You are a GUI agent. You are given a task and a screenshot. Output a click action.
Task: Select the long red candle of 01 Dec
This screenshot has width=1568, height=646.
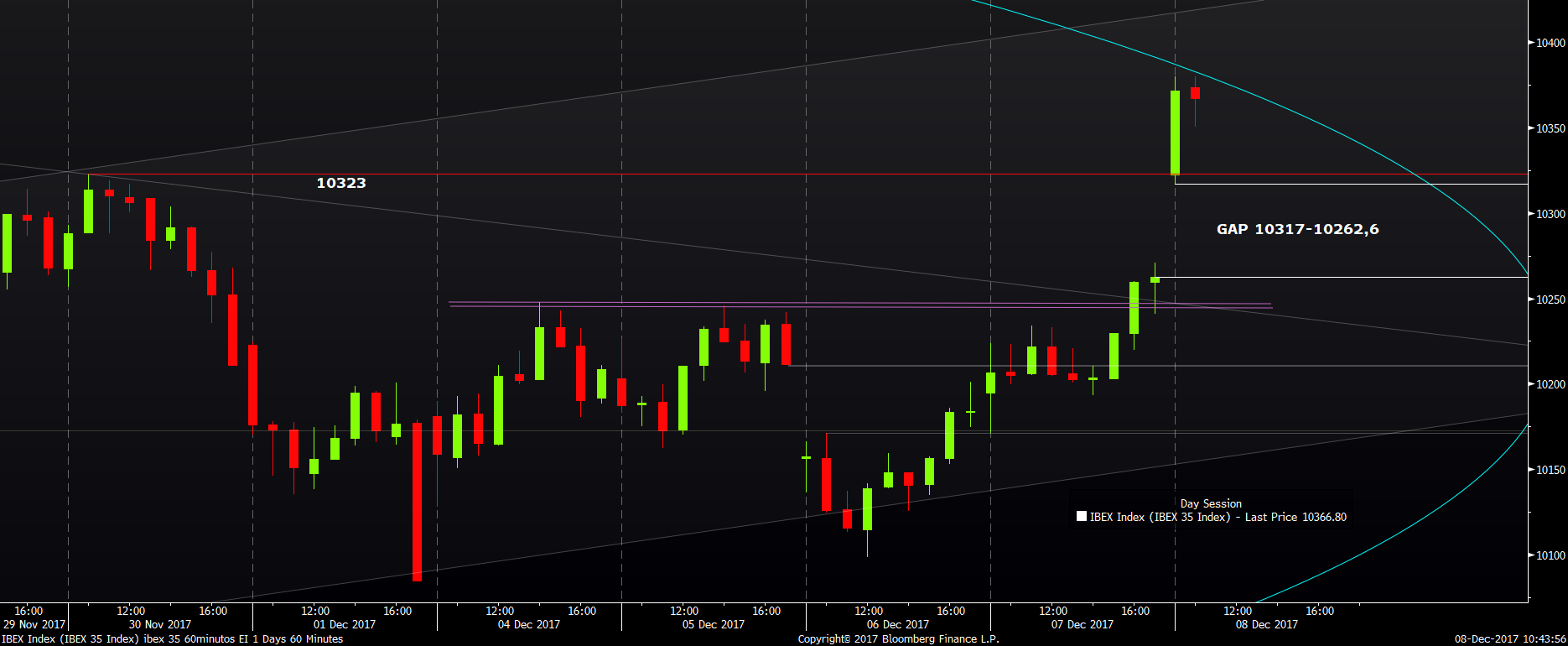417,502
